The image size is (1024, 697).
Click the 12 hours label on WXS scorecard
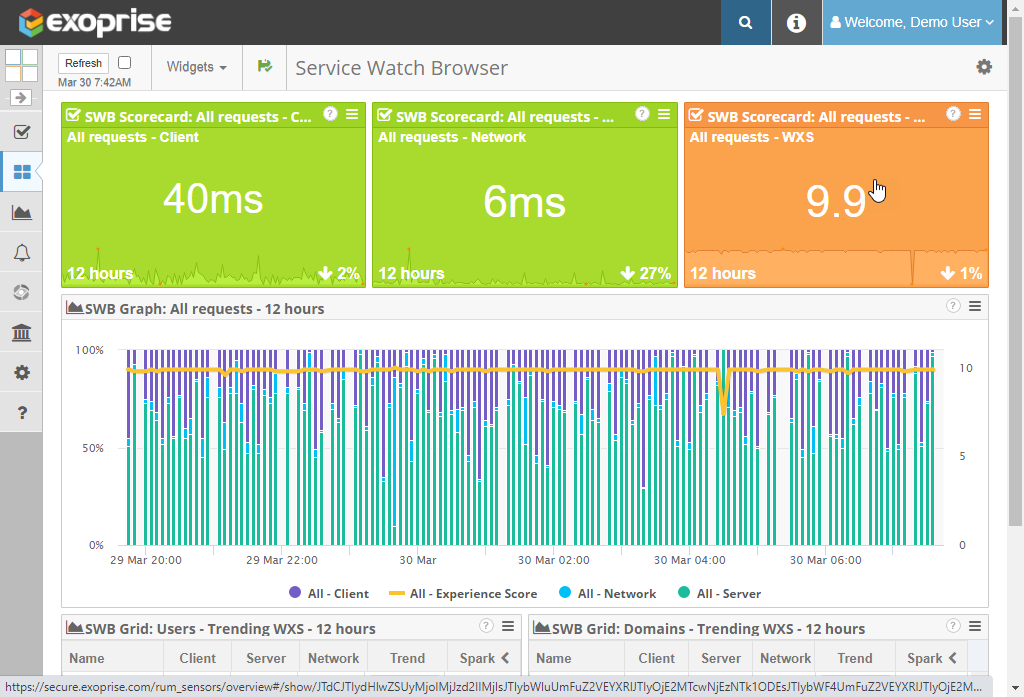722,273
